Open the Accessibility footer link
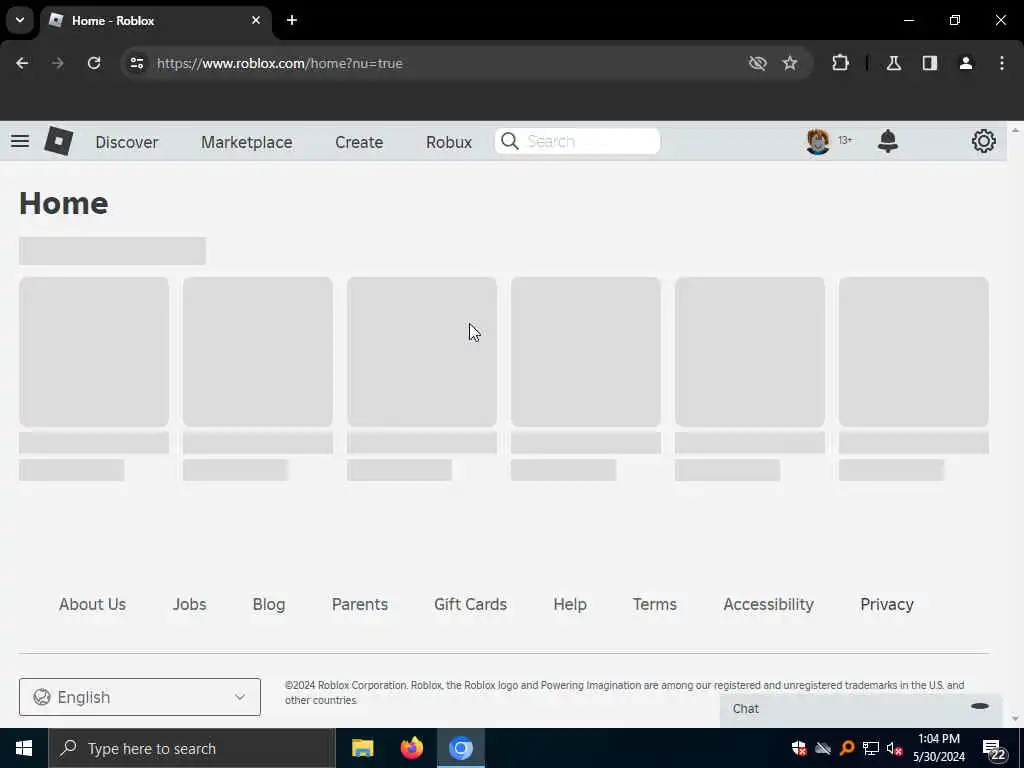Viewport: 1024px width, 768px height. [769, 604]
